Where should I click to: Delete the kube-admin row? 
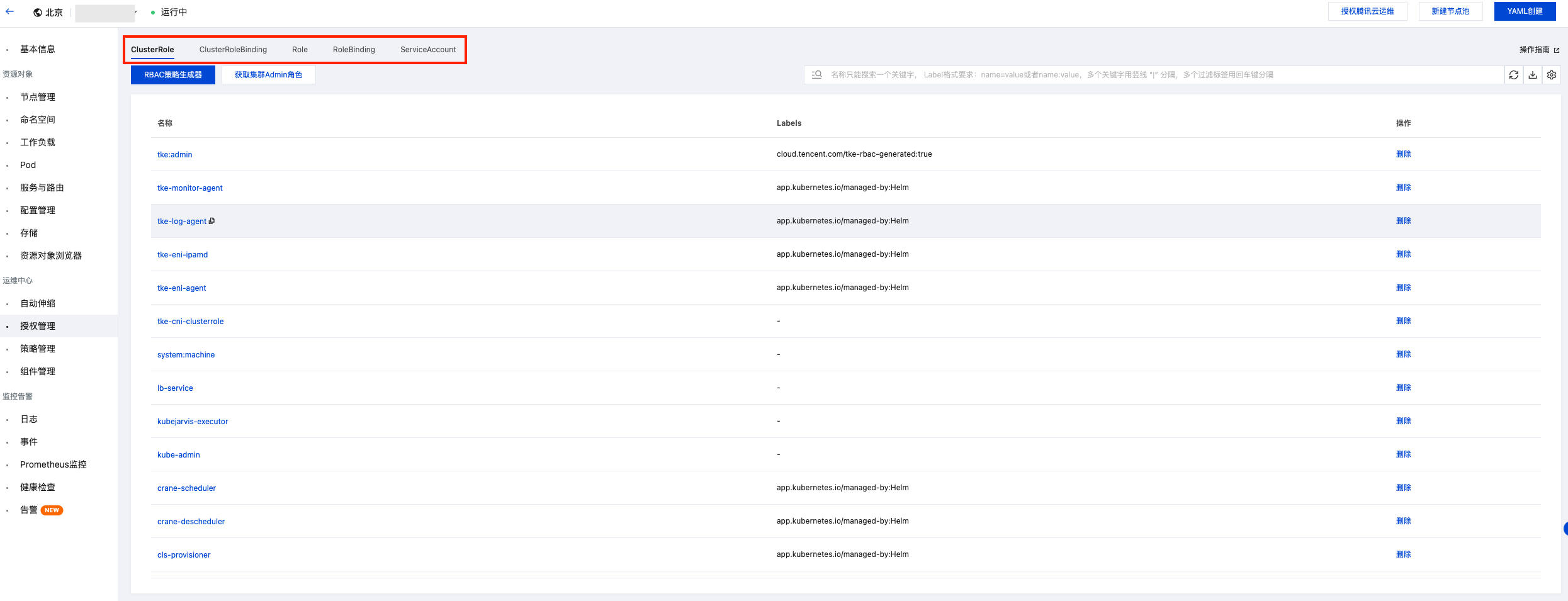point(1403,454)
